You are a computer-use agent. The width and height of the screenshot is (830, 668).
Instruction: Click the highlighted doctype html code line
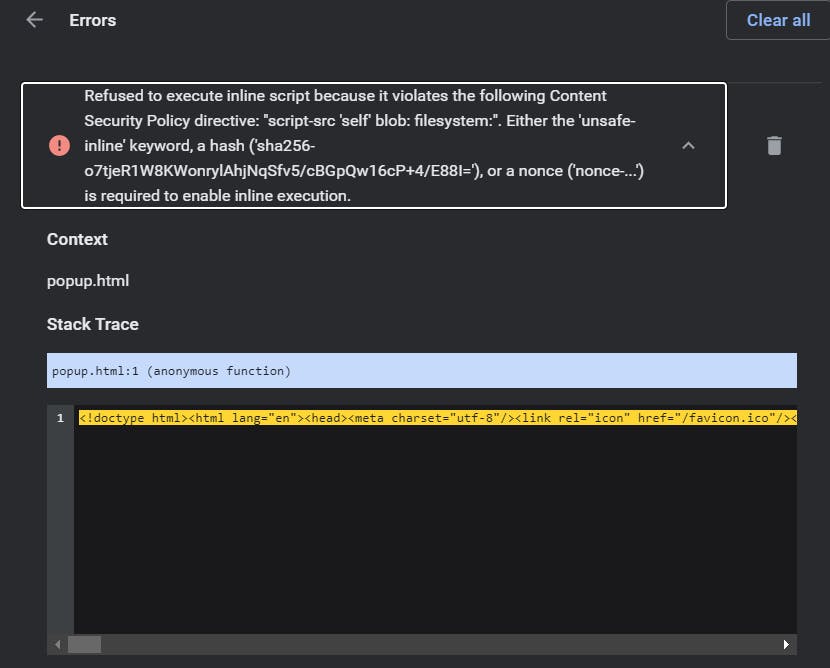click(438, 418)
